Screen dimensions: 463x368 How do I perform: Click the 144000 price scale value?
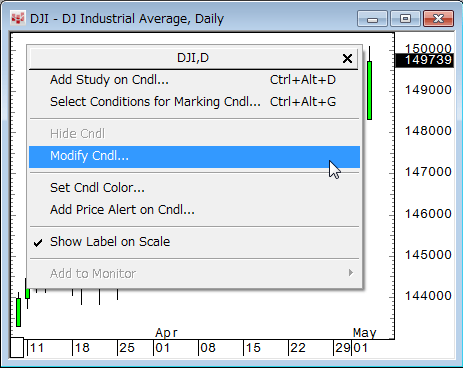[x=428, y=296]
